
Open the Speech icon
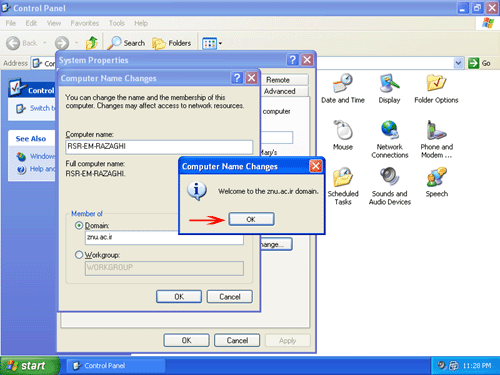click(x=436, y=182)
